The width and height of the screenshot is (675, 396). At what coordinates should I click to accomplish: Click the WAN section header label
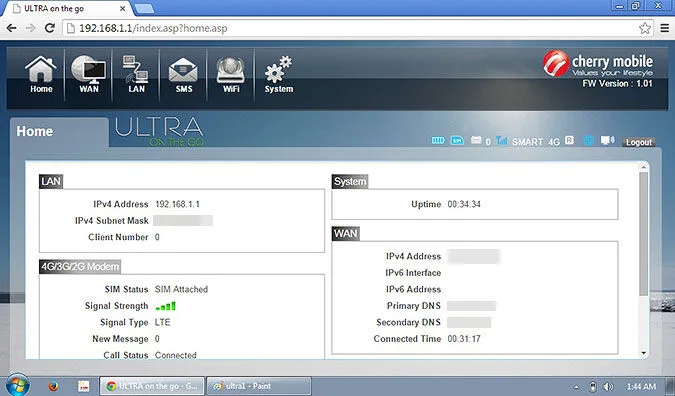point(345,234)
